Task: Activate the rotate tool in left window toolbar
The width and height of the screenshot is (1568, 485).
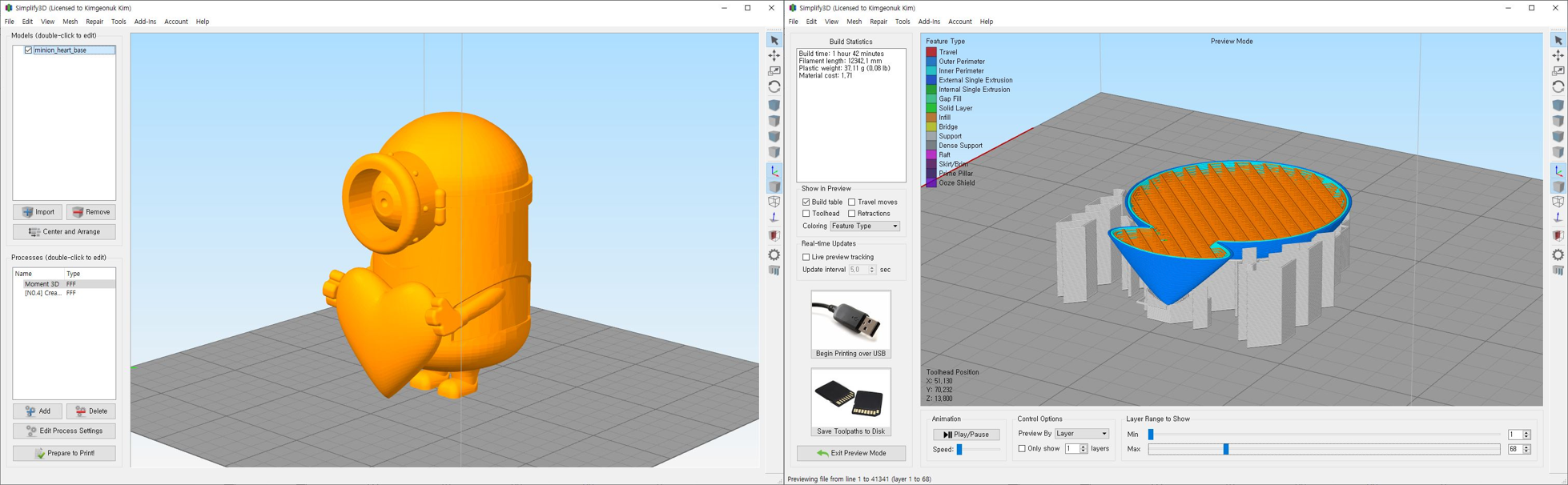Action: pos(774,86)
